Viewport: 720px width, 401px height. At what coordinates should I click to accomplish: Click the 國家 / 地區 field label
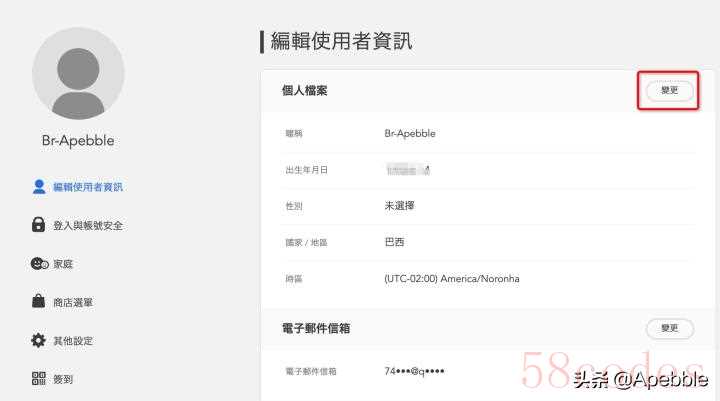pos(306,243)
